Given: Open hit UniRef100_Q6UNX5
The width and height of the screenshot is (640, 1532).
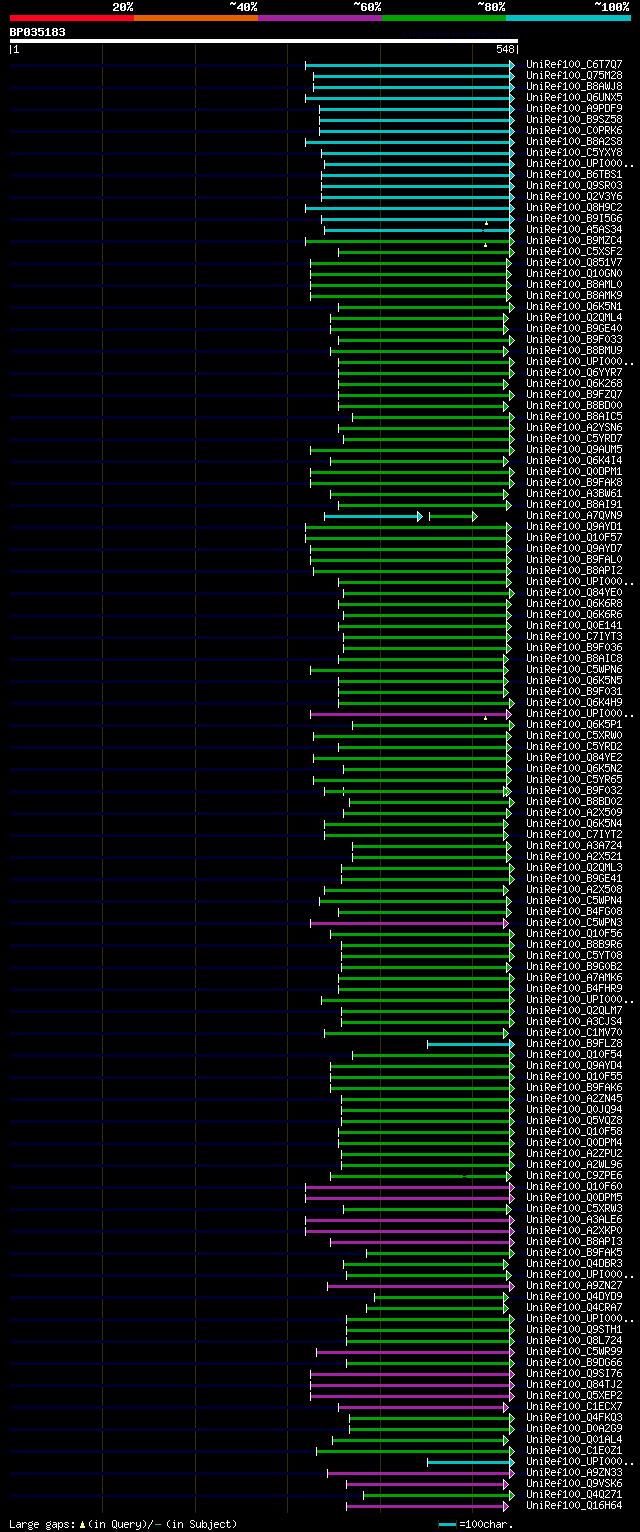Looking at the screenshot, I should (x=574, y=97).
